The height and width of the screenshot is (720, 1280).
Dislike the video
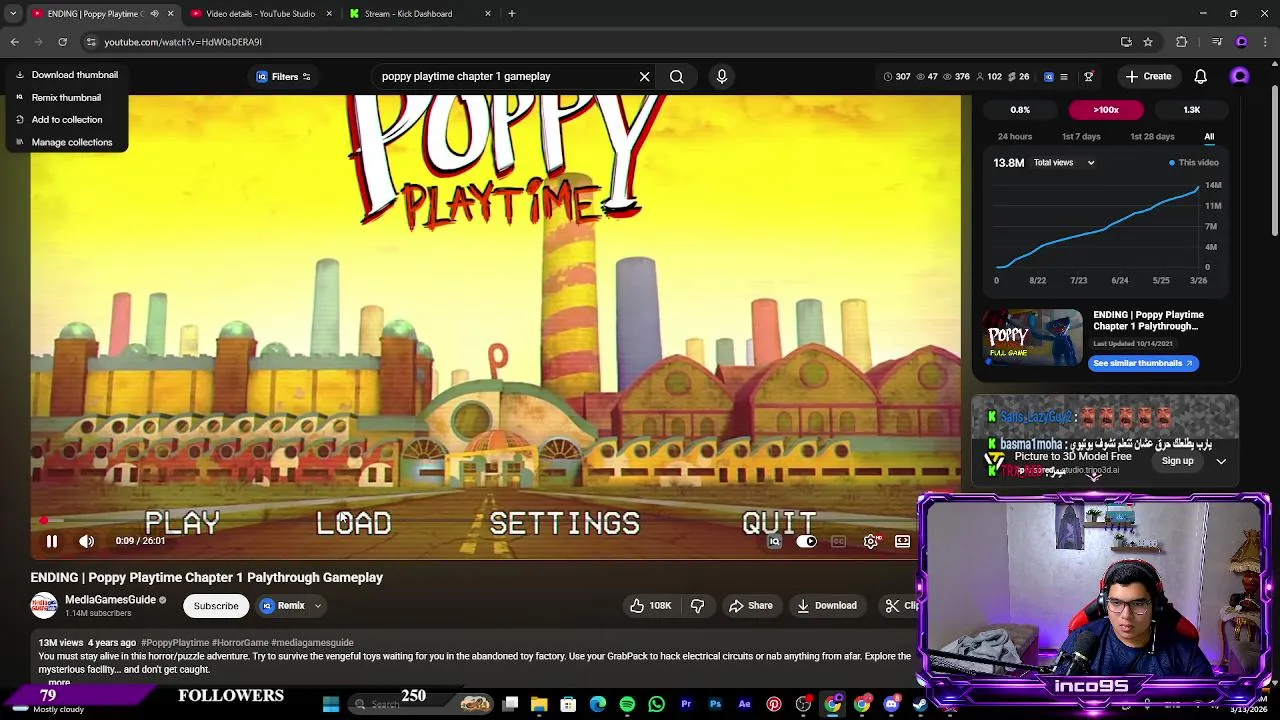point(698,605)
